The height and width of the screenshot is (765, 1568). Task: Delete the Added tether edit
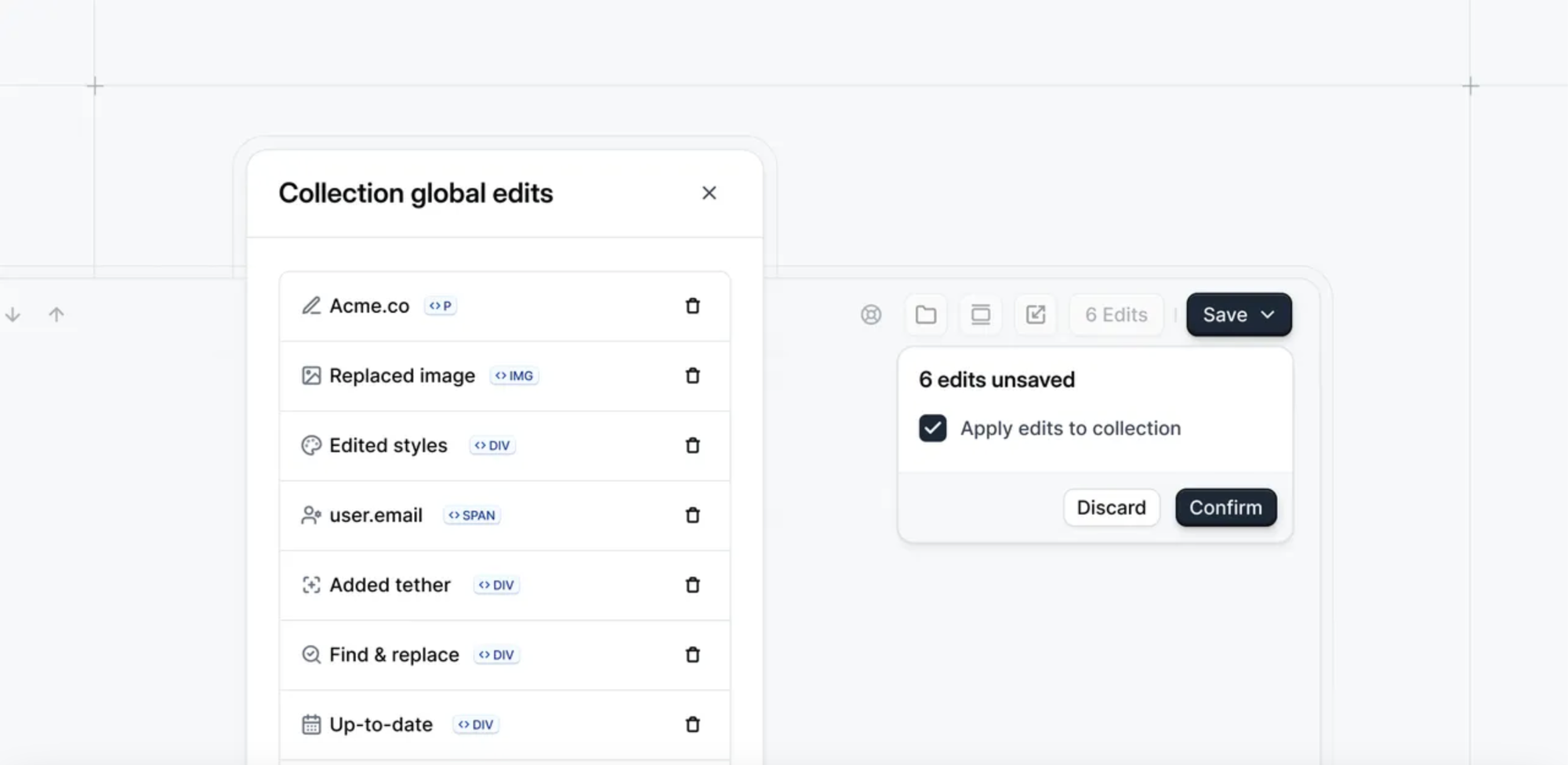point(692,585)
